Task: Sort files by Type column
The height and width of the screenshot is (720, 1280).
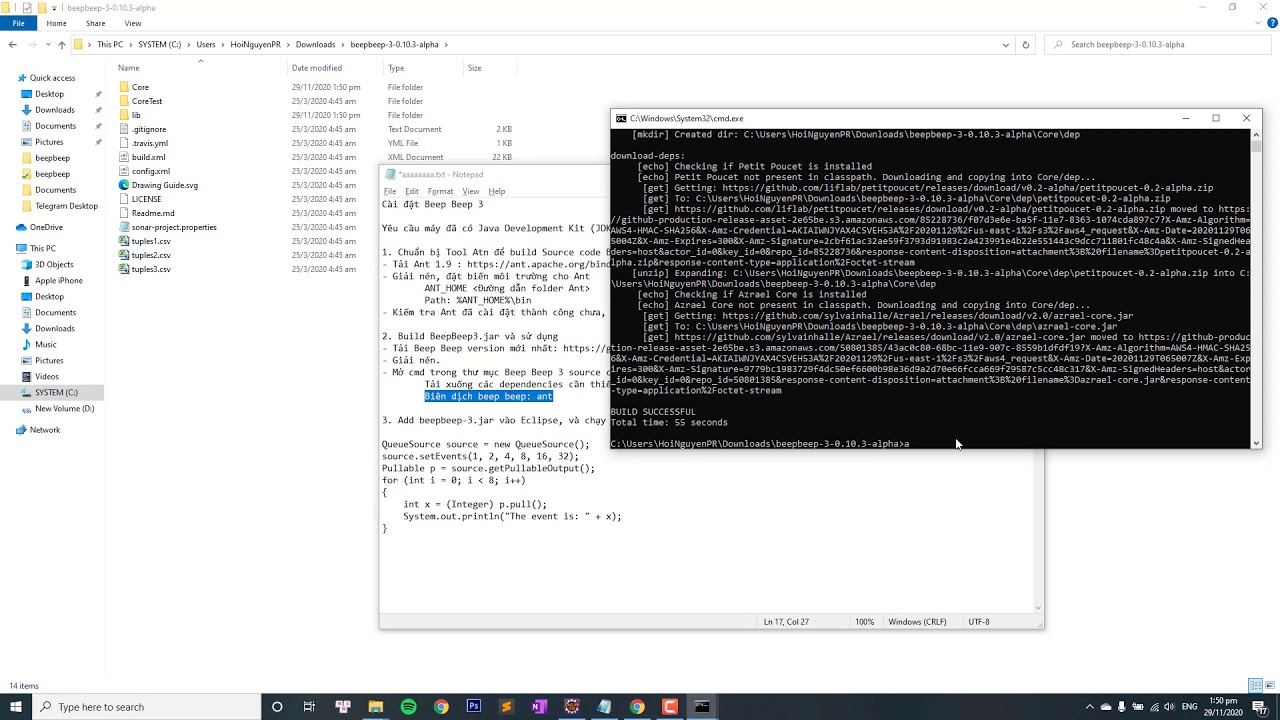Action: [x=396, y=68]
